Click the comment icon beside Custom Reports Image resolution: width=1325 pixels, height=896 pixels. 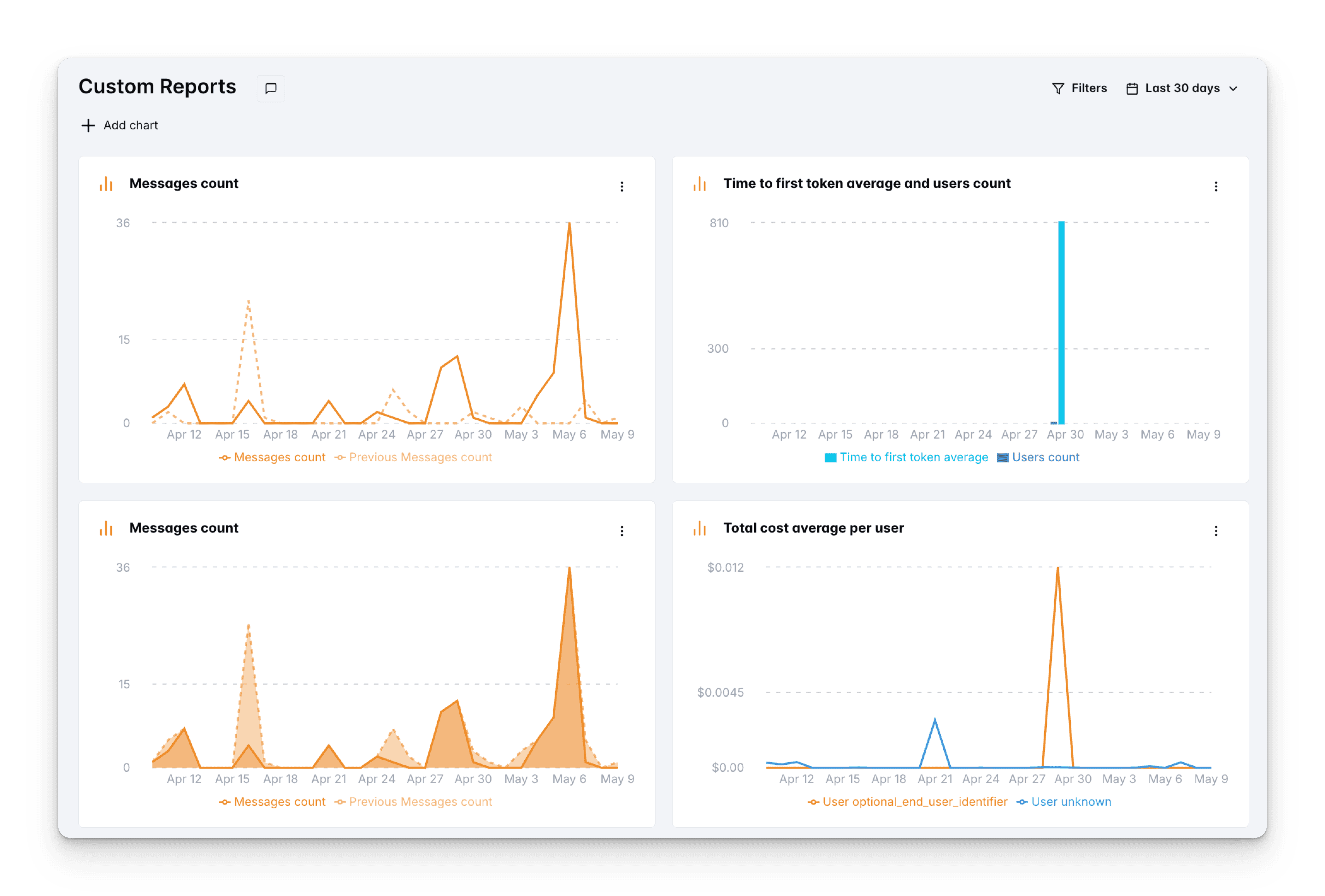coord(271,88)
